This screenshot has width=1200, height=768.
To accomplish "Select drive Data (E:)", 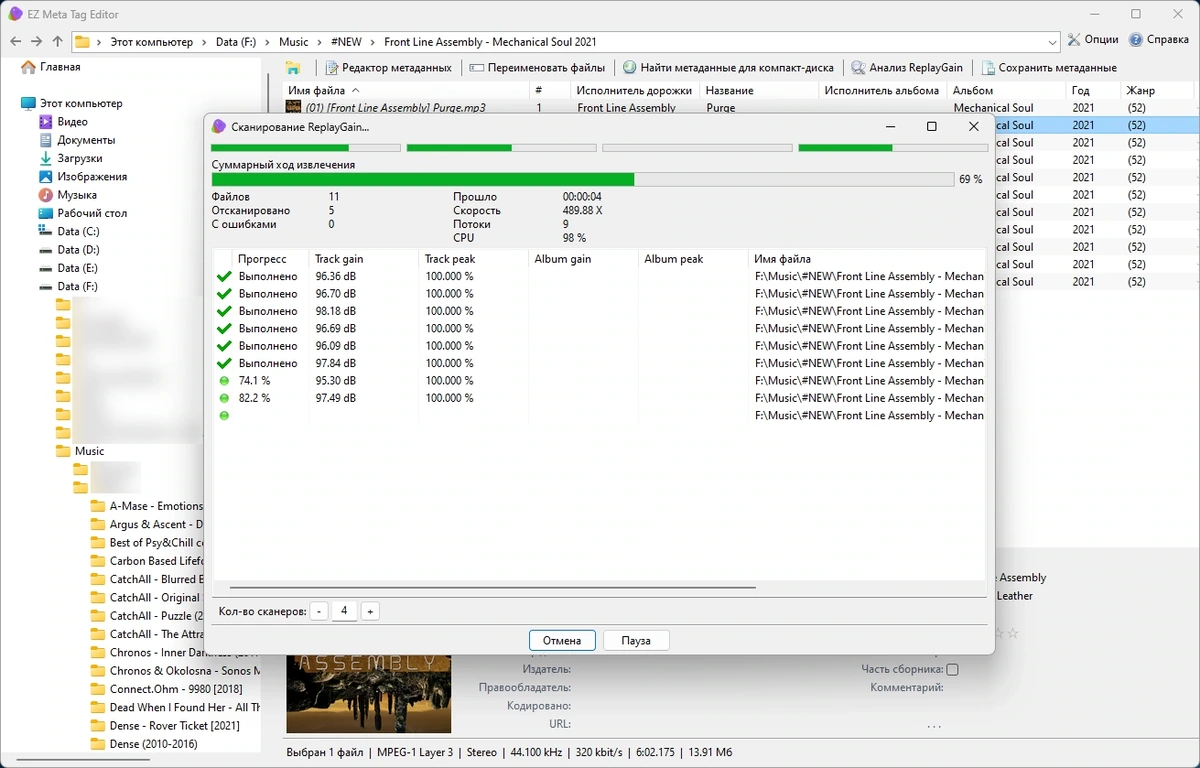I will (69, 268).
